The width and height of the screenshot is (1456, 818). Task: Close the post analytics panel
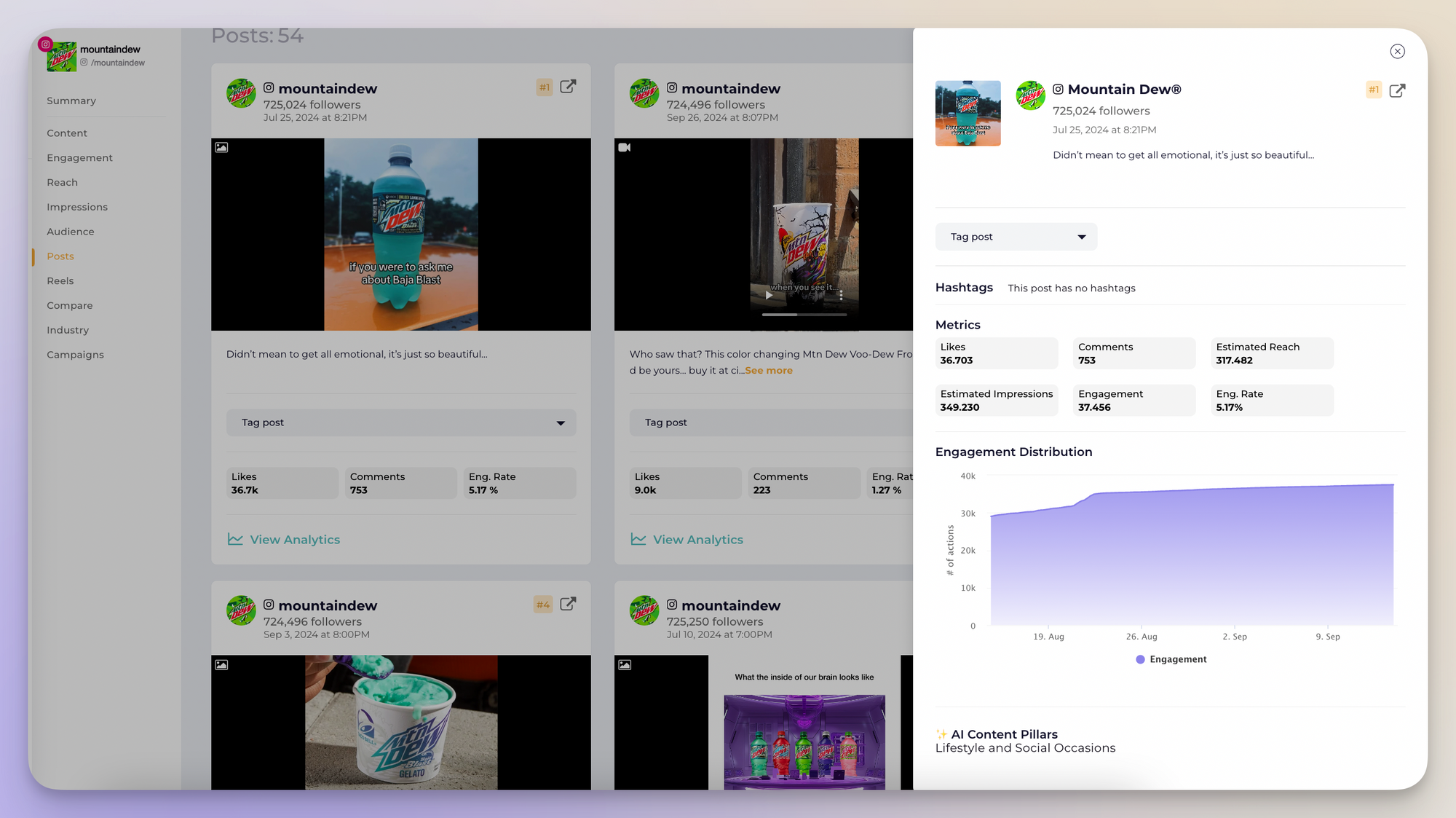(x=1397, y=51)
